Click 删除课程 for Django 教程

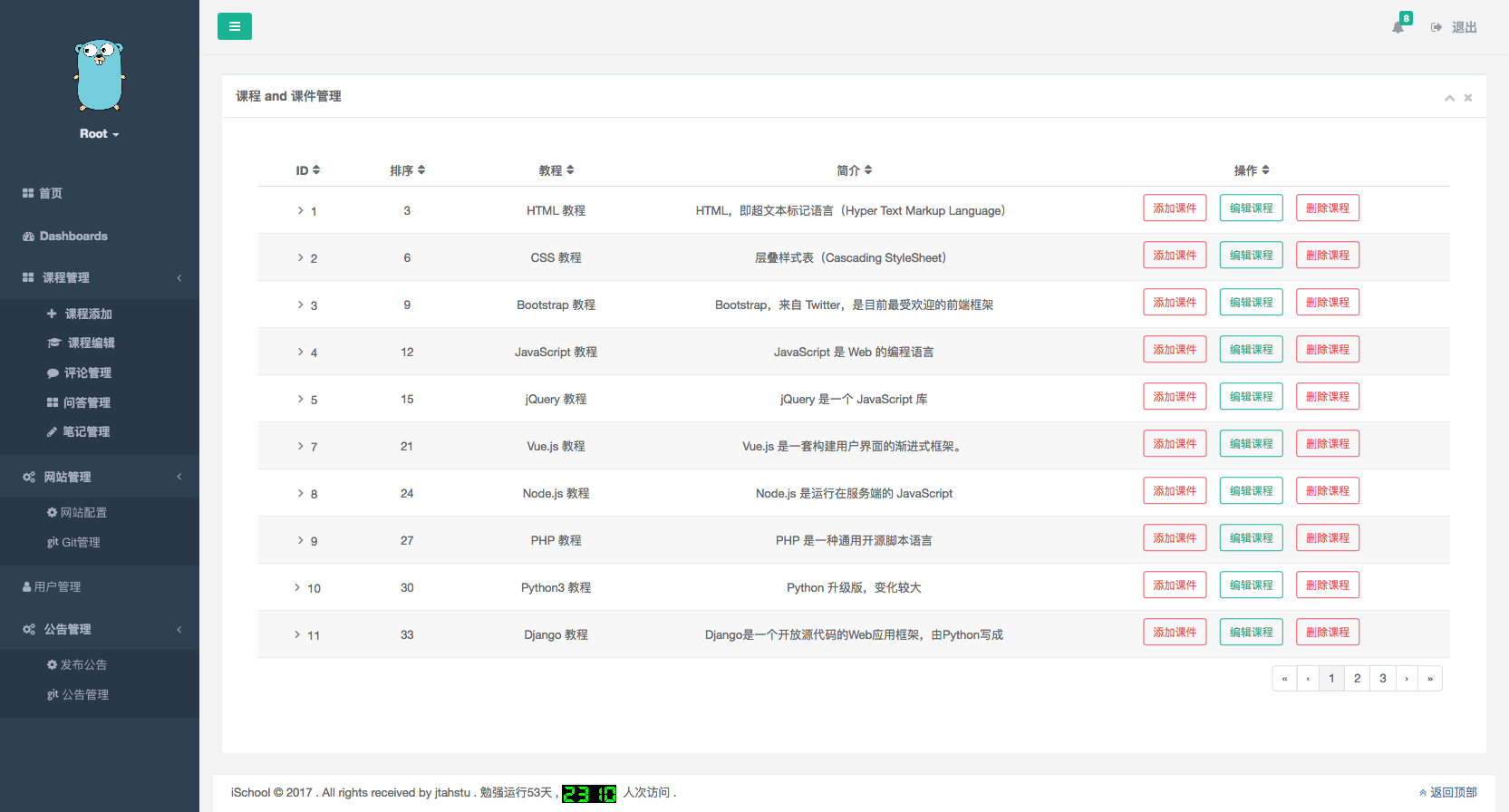click(x=1328, y=633)
